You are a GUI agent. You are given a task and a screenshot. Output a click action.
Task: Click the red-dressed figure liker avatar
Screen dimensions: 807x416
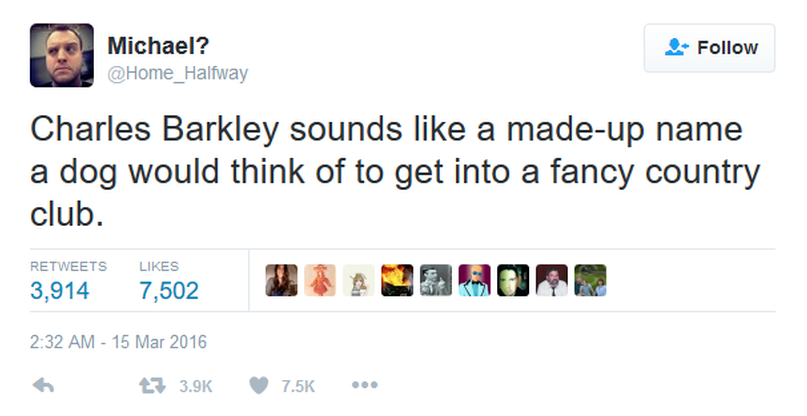[x=319, y=281]
